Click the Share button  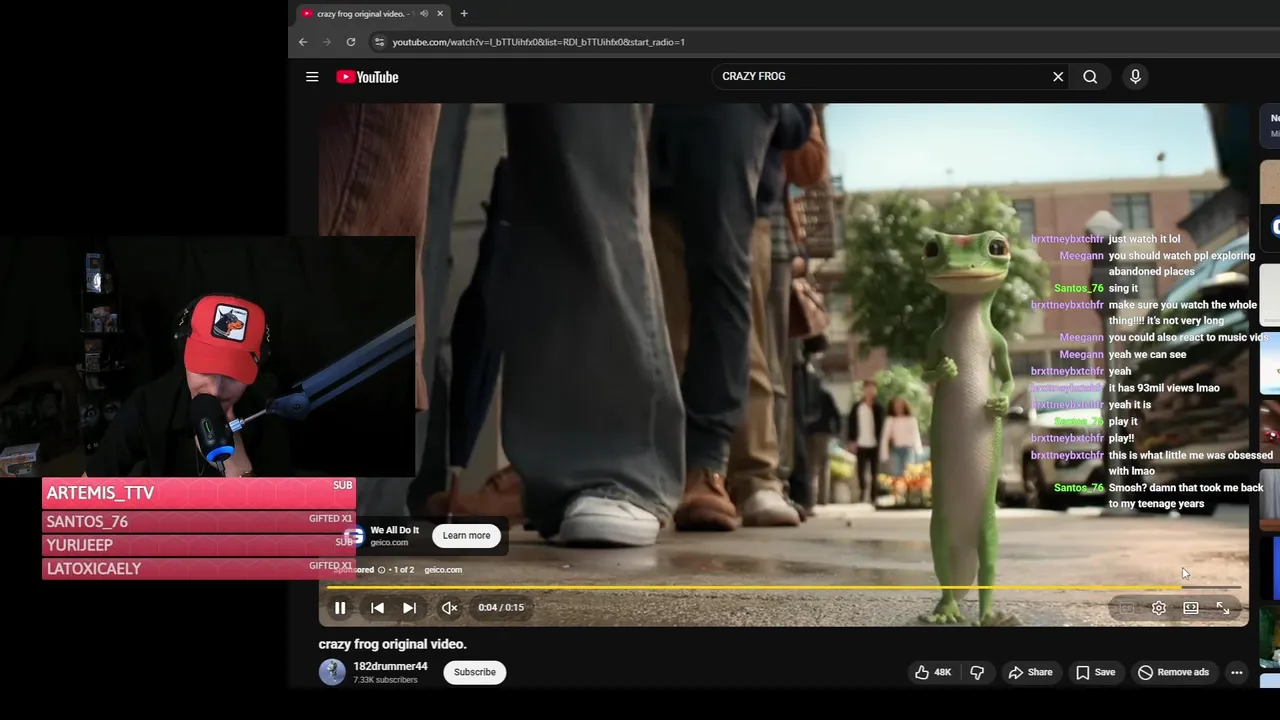pos(1030,672)
